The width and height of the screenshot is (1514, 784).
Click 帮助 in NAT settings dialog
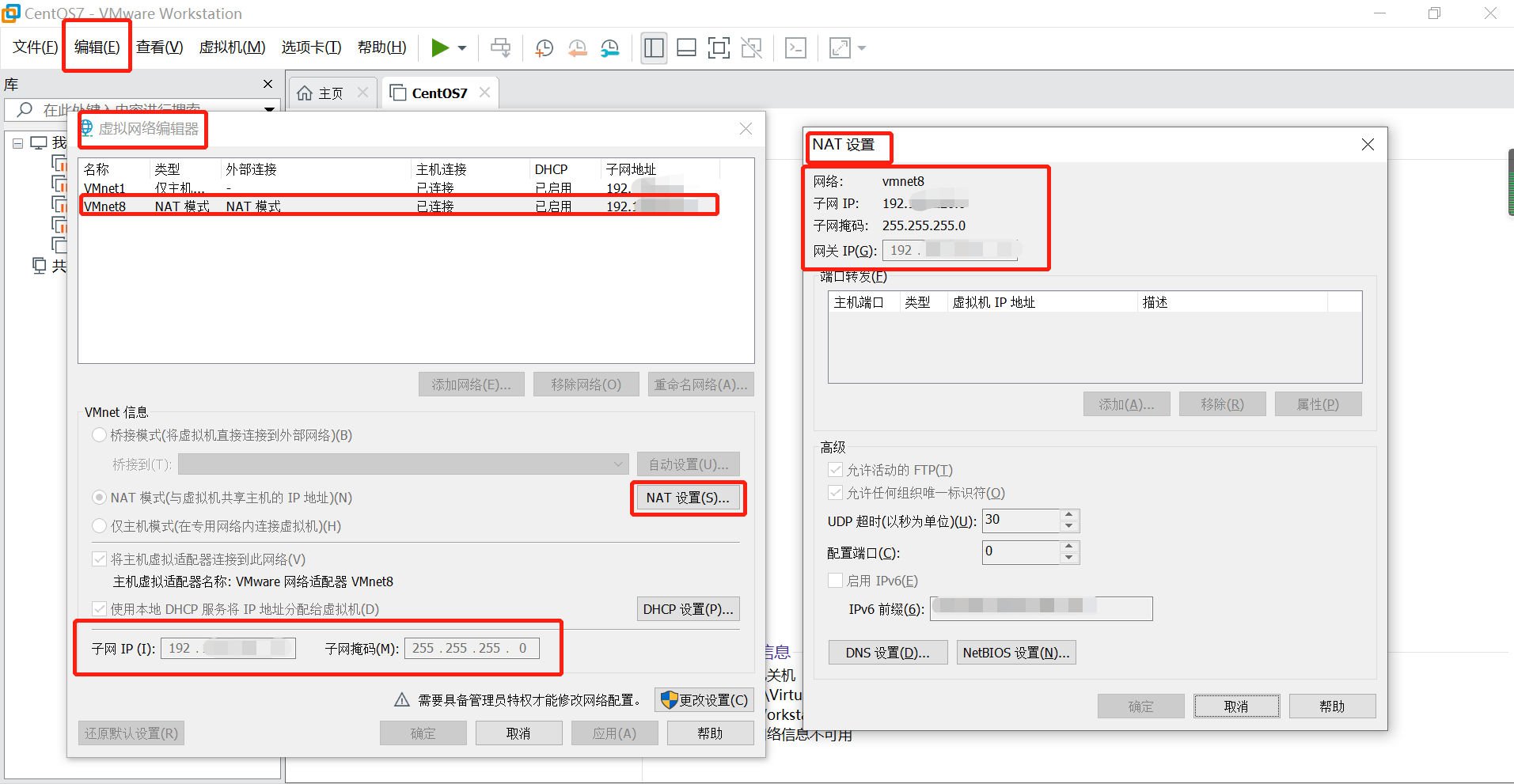(1332, 706)
